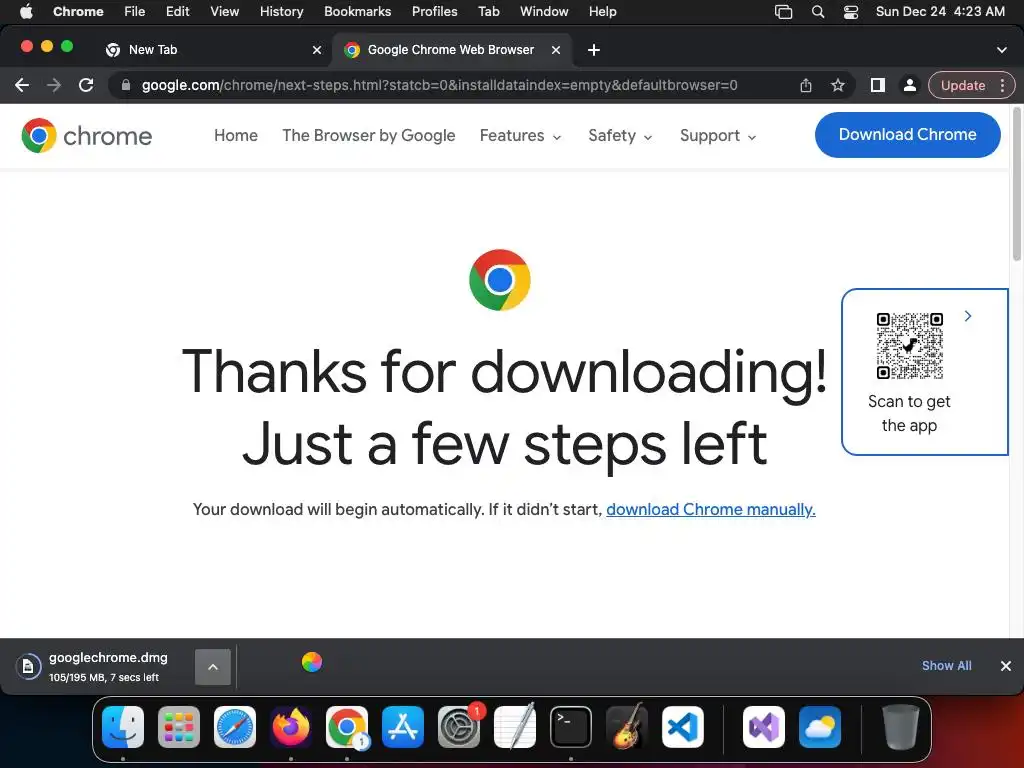Open Chrome's three-dot menu
Screen dimensions: 1024x768
[x=1002, y=85]
